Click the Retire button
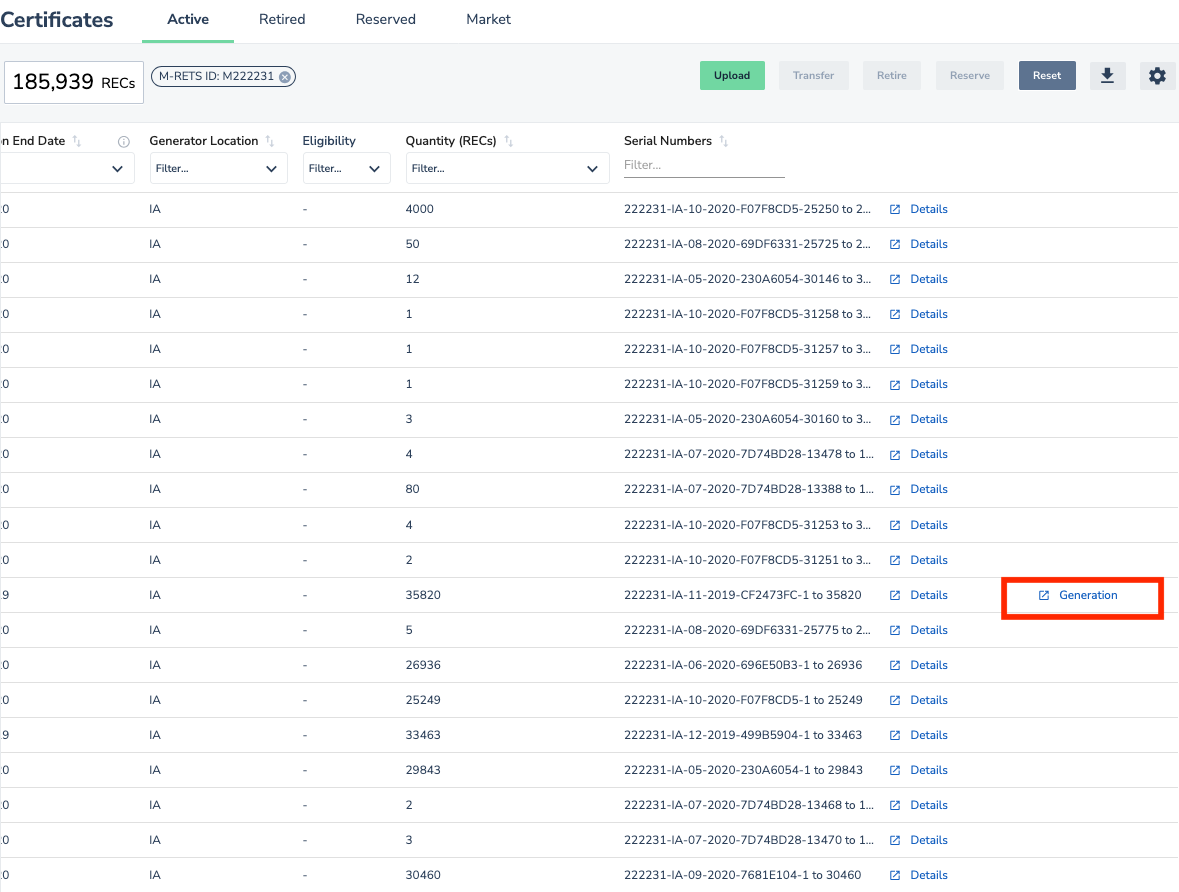Viewport: 1179px width, 892px height. click(892, 75)
